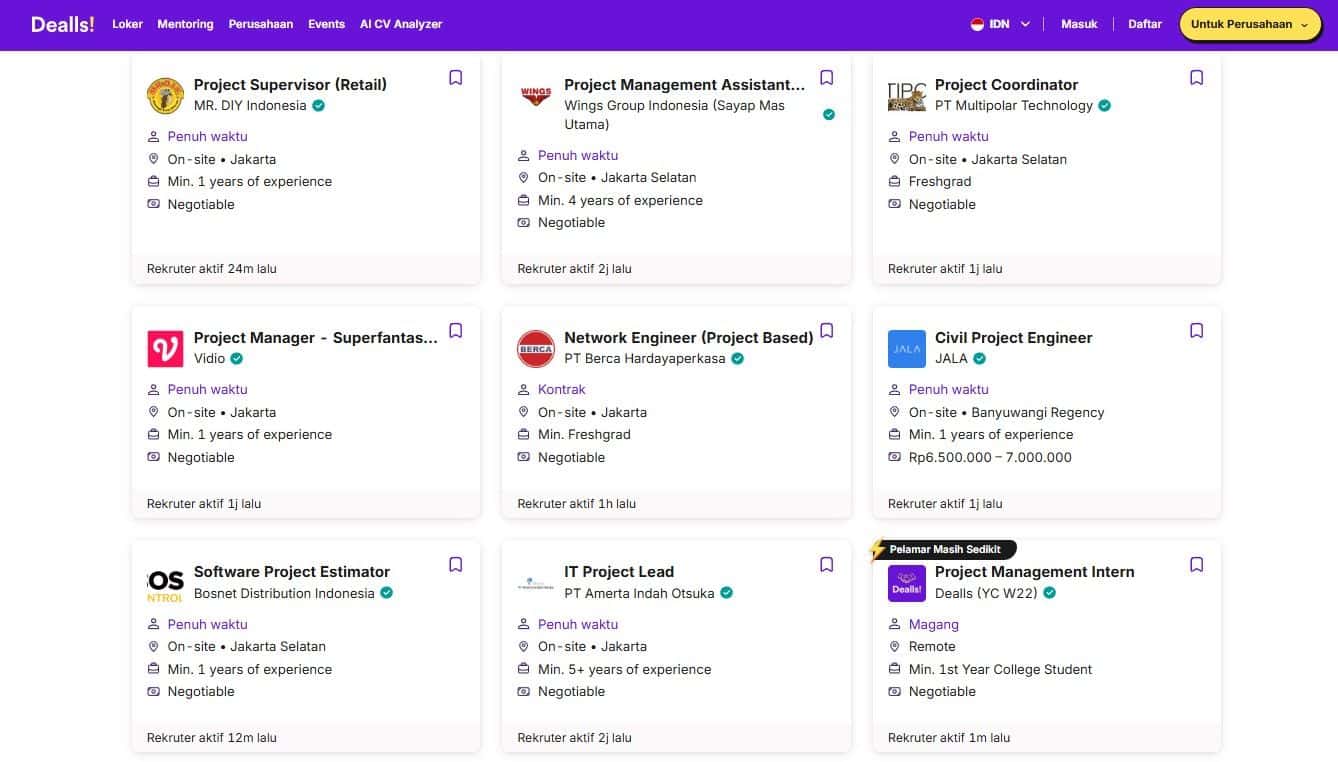Screen dimensions: 1338x762
Task: Click the JALA company logo
Action: point(907,349)
